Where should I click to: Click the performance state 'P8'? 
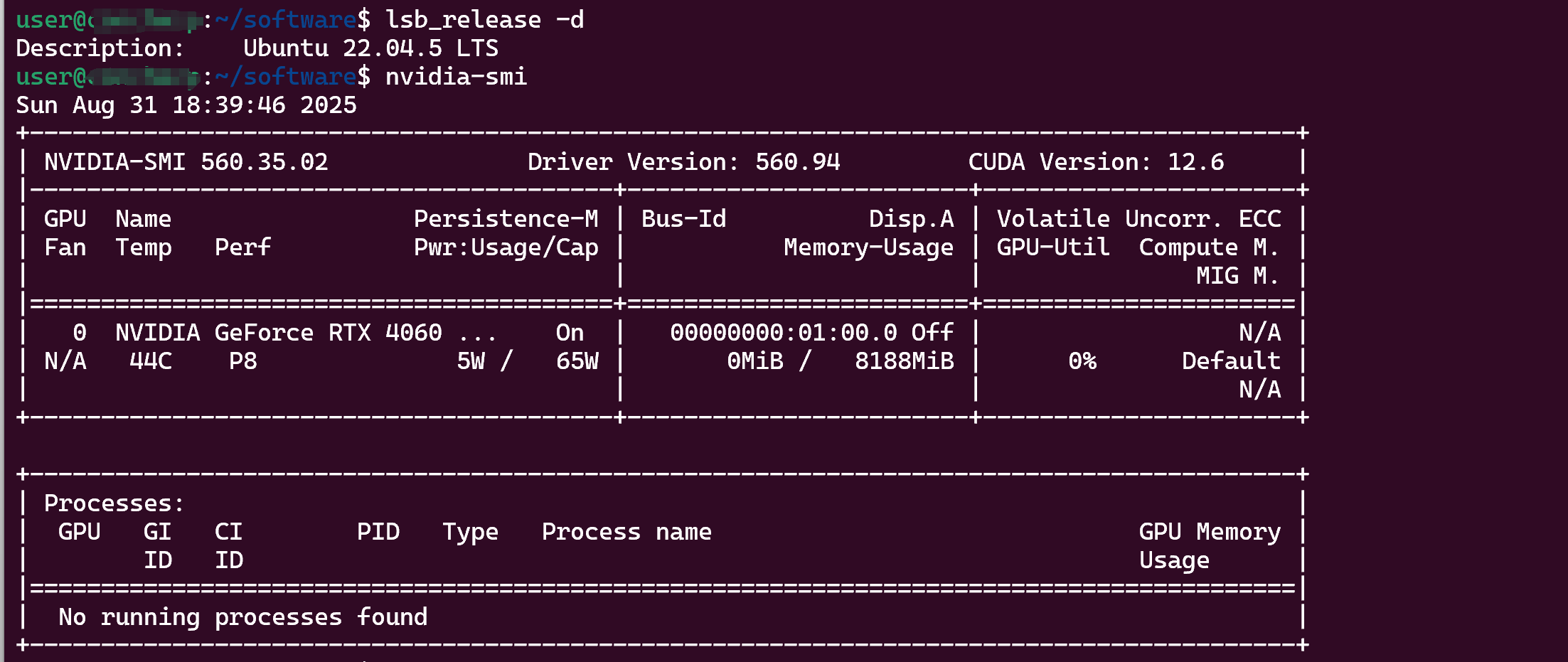[242, 361]
